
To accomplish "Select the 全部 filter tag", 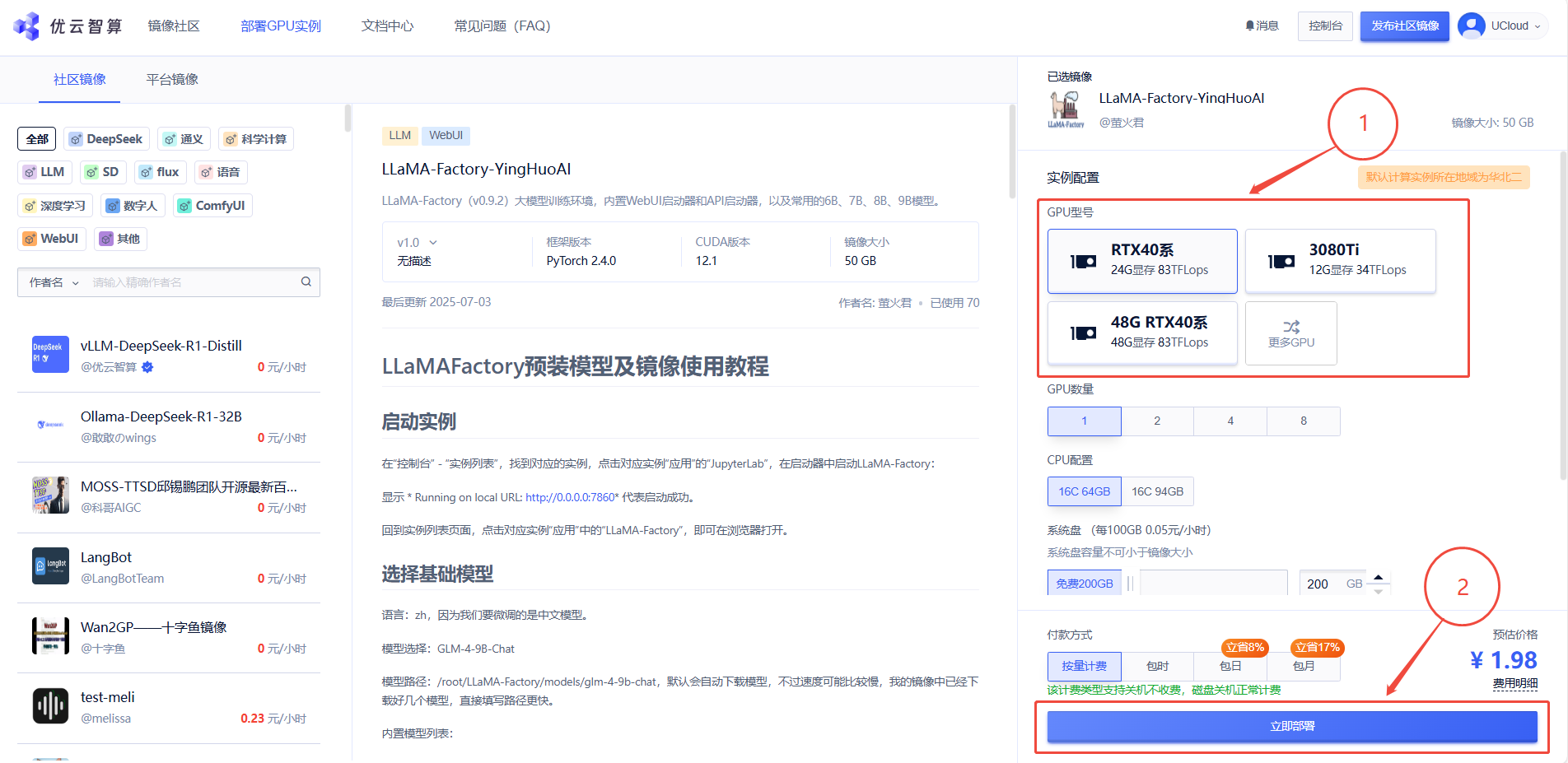I will [x=37, y=139].
